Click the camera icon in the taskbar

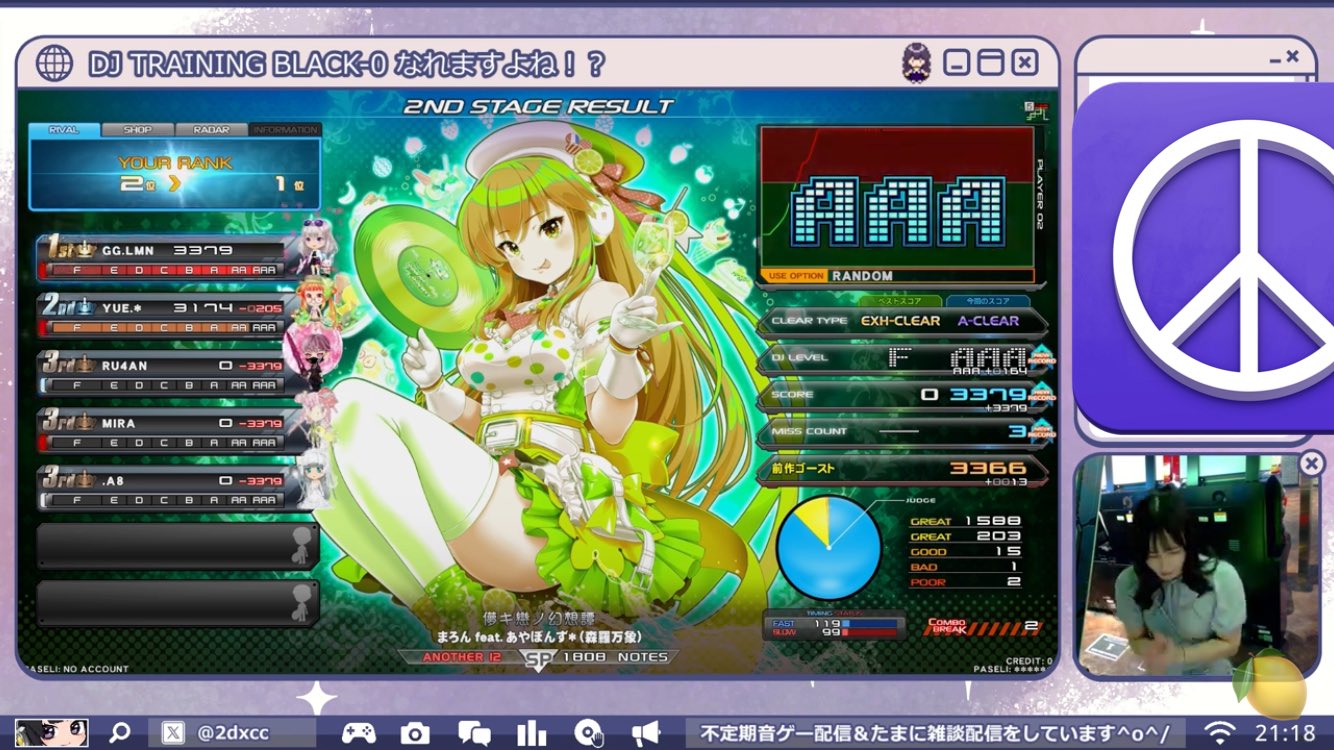pyautogui.click(x=415, y=733)
